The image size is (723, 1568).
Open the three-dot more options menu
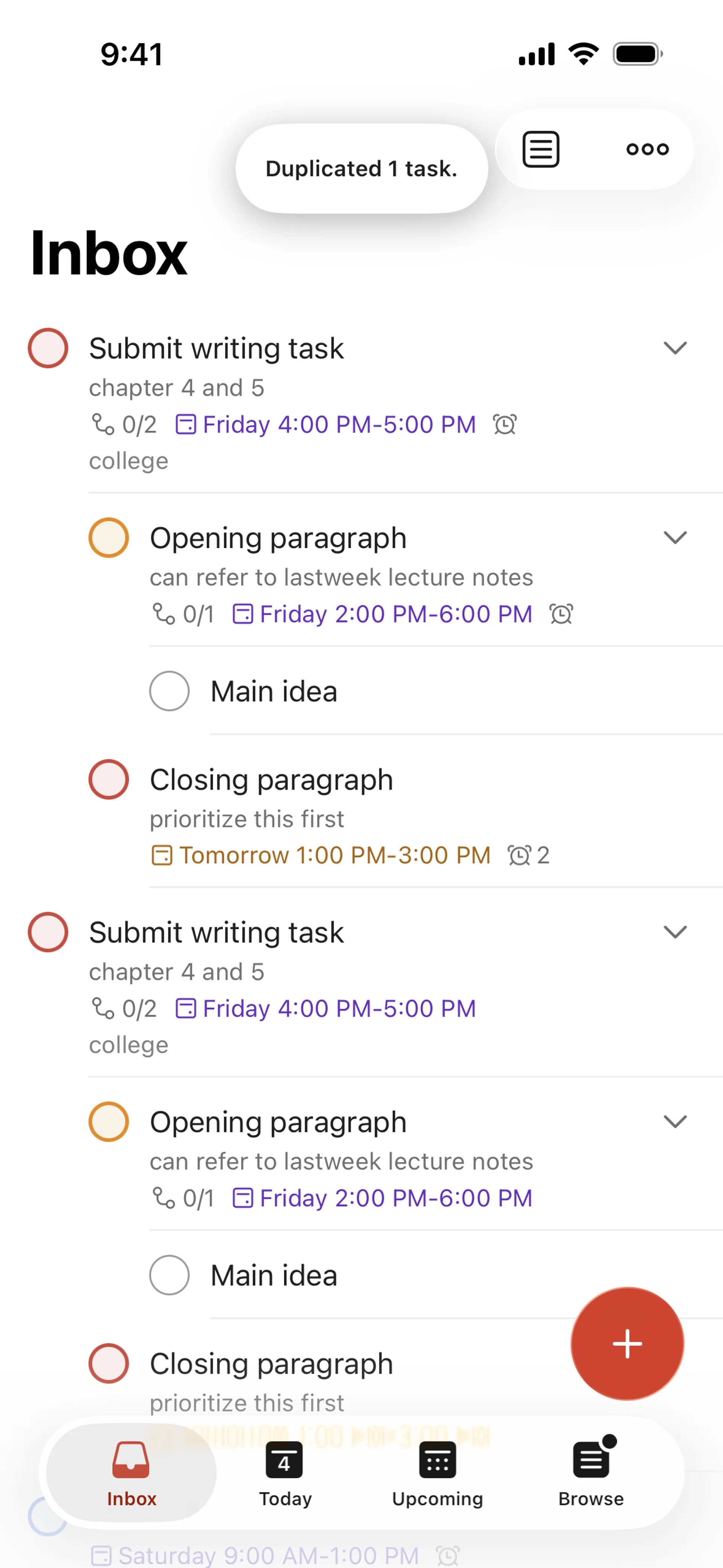pyautogui.click(x=648, y=149)
